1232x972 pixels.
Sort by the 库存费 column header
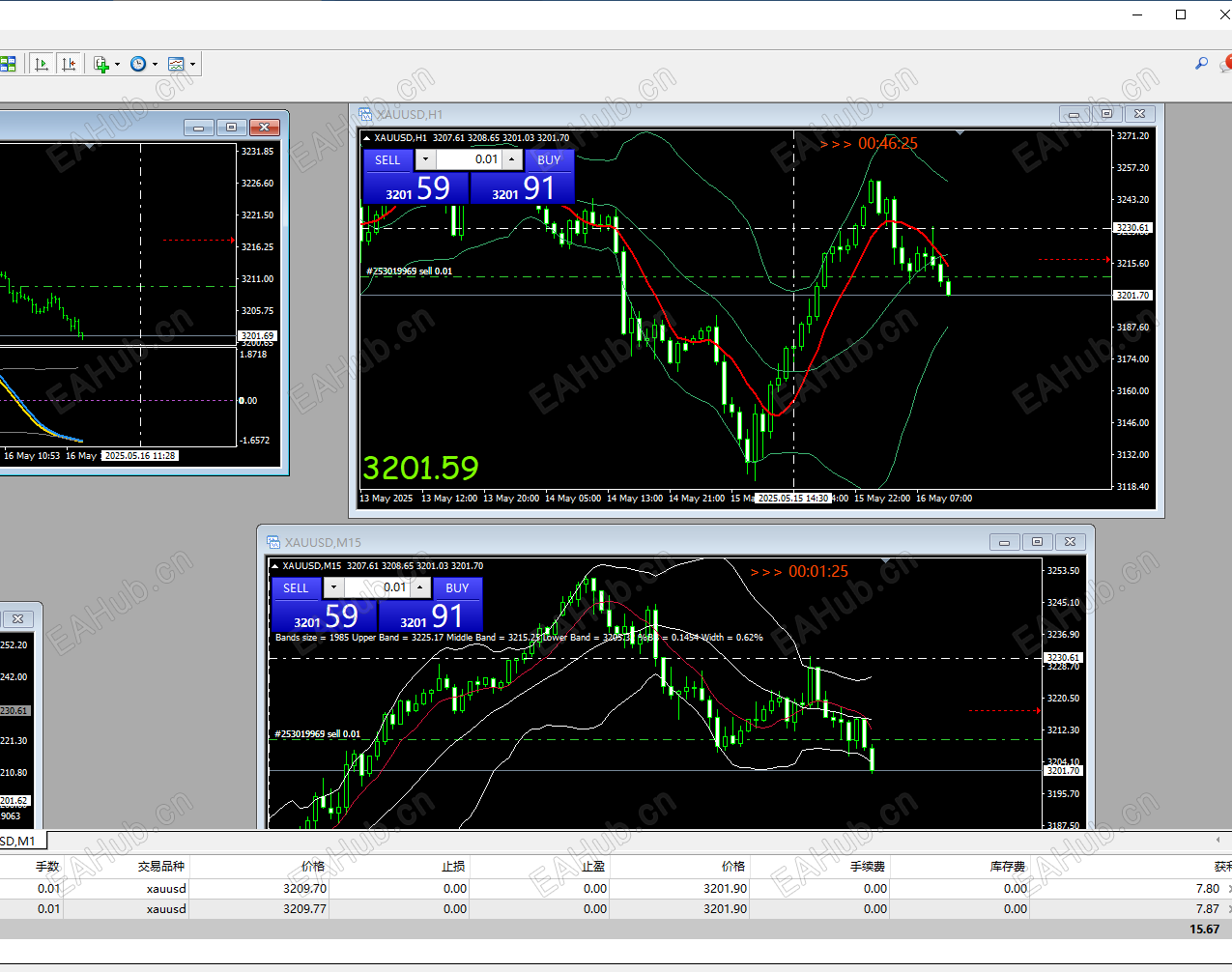pyautogui.click(x=1008, y=867)
